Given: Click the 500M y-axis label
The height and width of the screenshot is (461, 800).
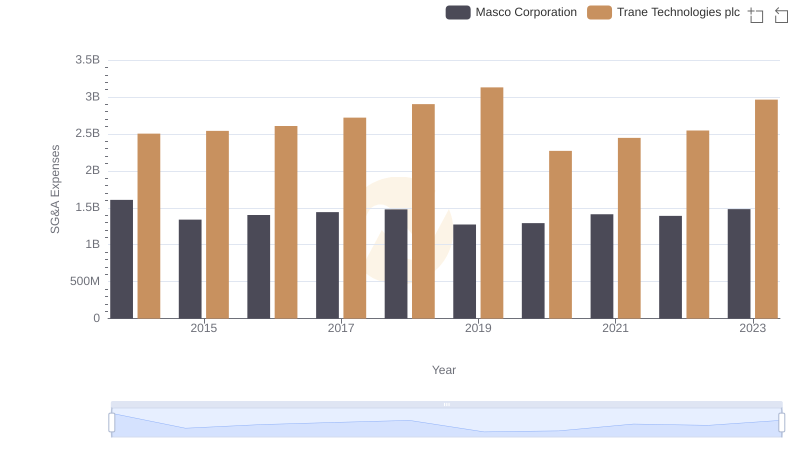Looking at the screenshot, I should (85, 281).
